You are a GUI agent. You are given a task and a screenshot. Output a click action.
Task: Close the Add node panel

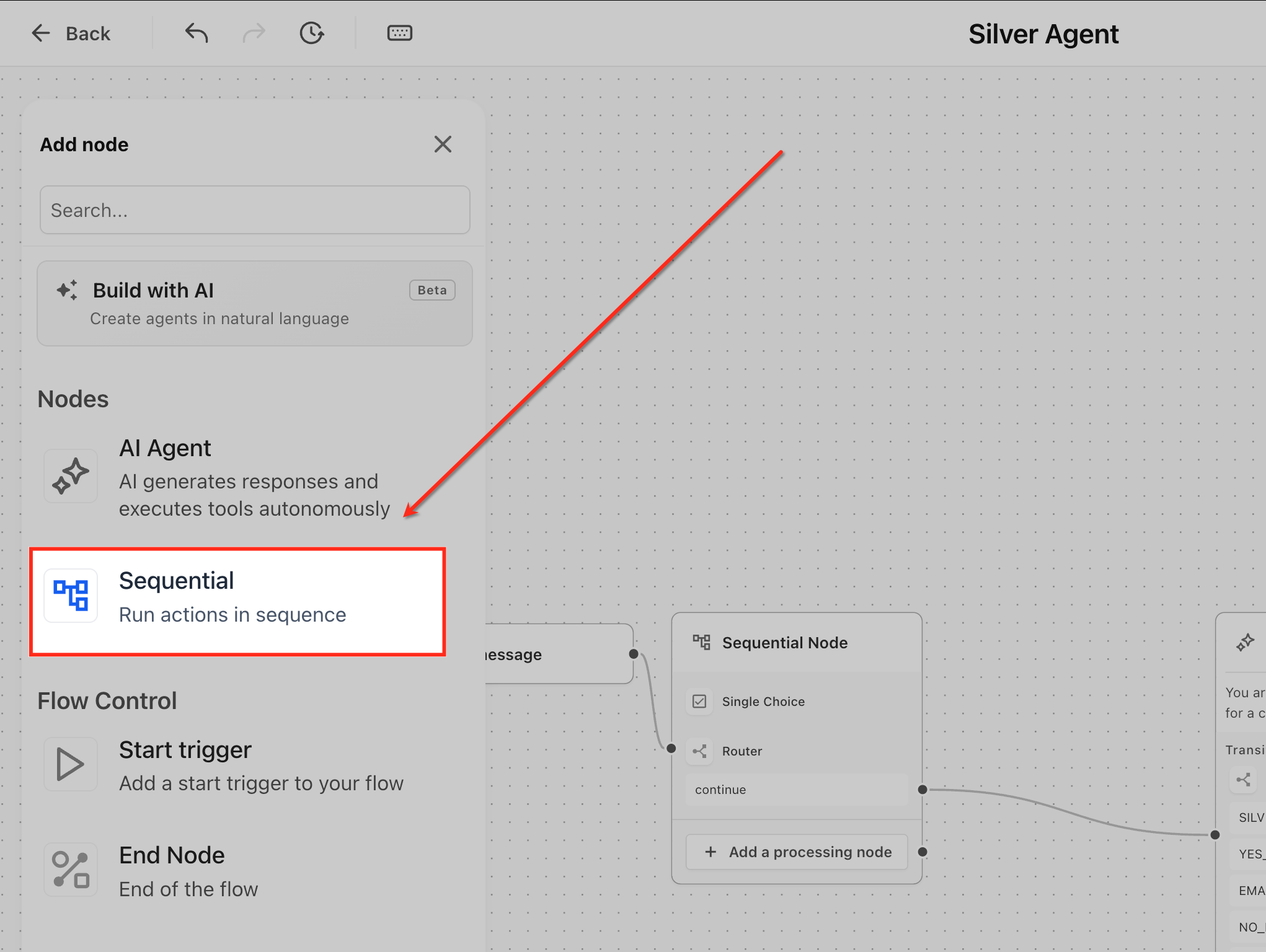(x=443, y=144)
